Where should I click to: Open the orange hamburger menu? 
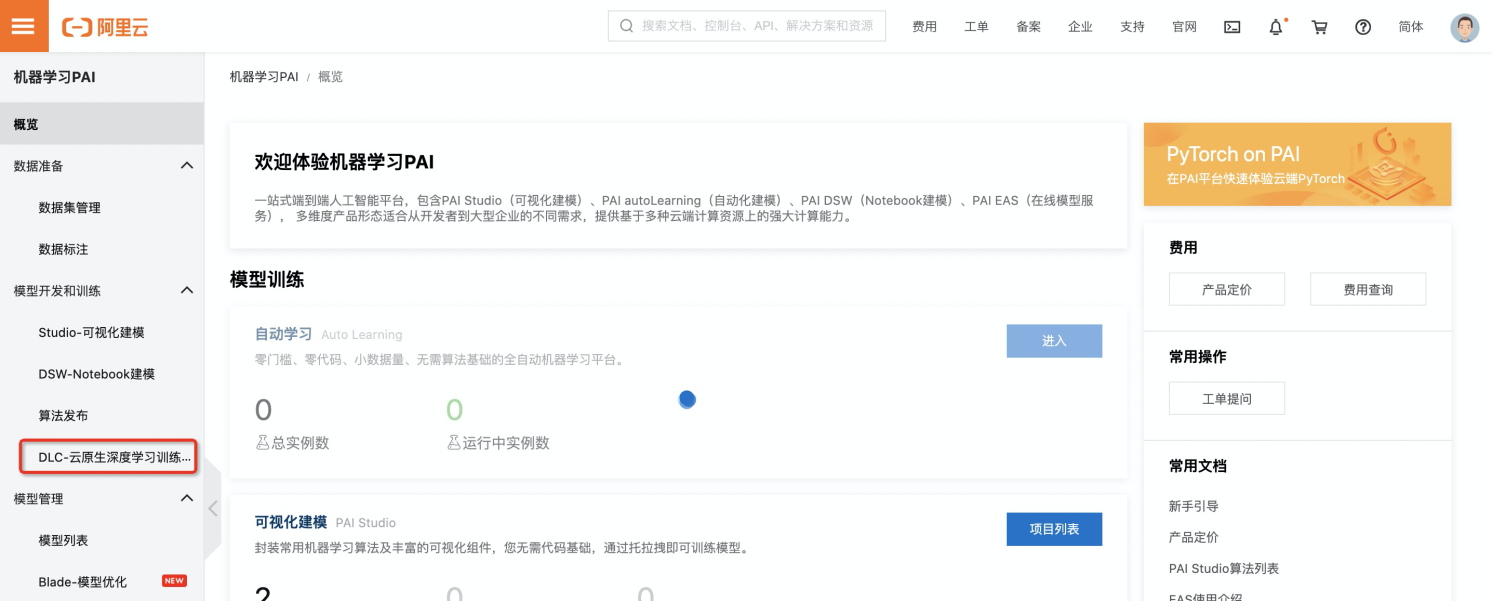(x=24, y=26)
